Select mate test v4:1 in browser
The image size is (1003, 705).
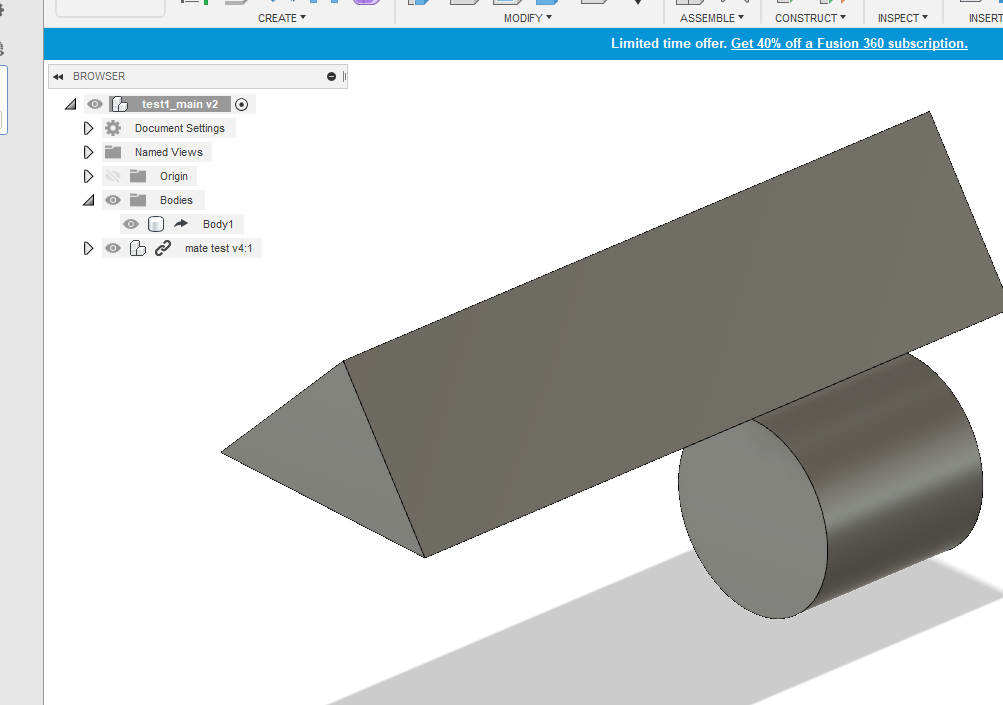click(219, 248)
